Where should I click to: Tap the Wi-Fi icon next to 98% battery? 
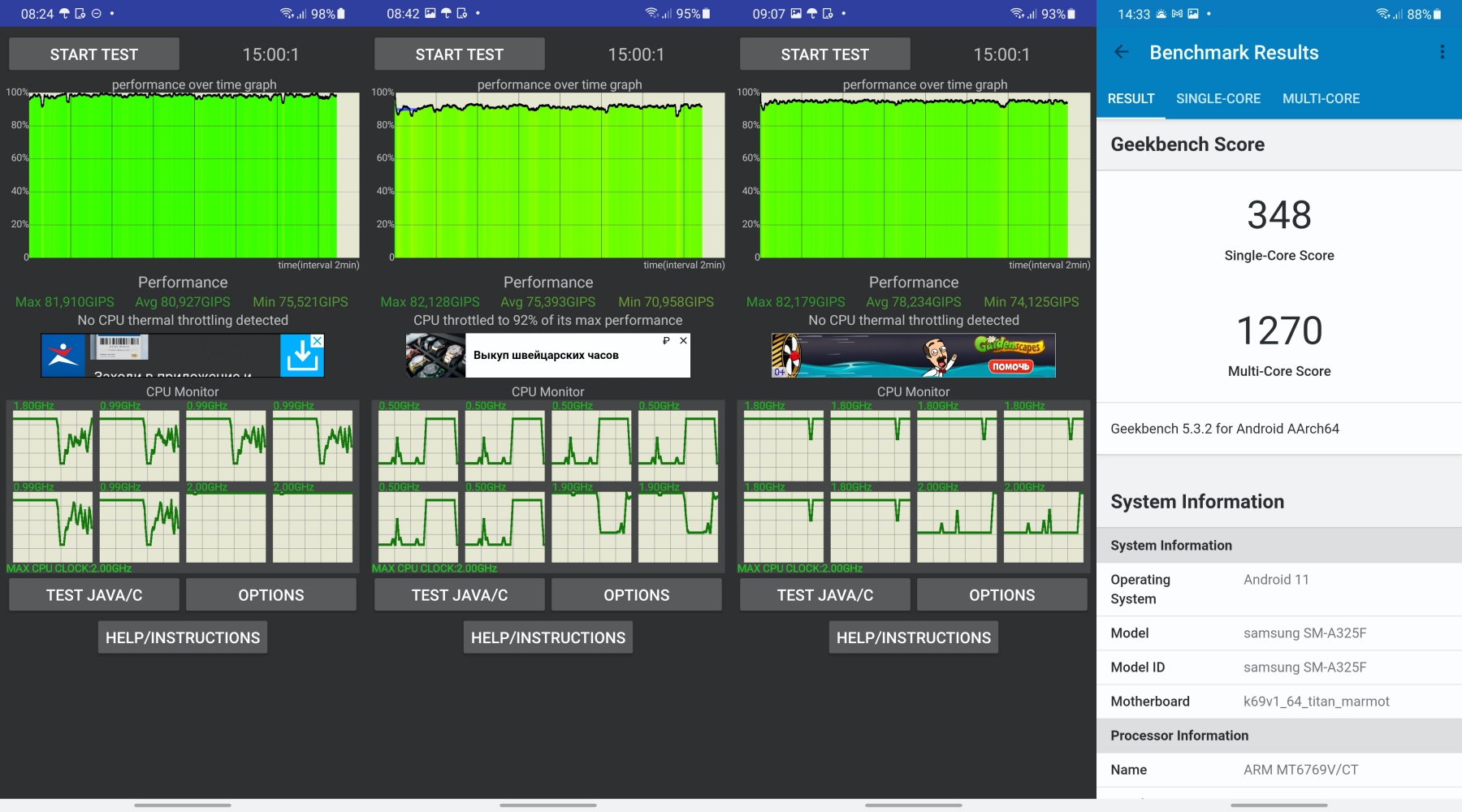point(287,14)
